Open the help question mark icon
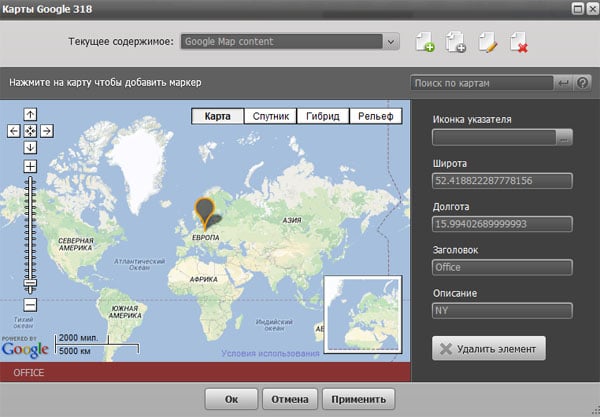This screenshot has width=600, height=417. point(583,82)
